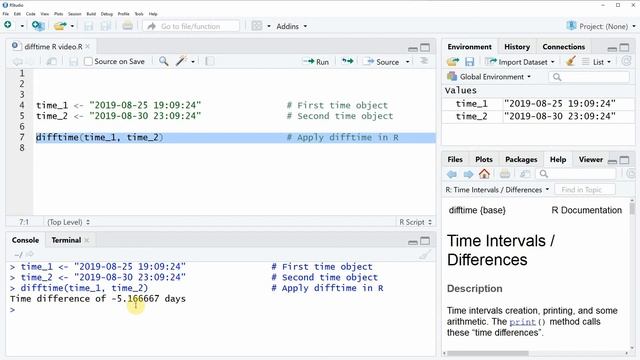640x360 pixels.
Task: Switch to the Files tab
Action: click(x=455, y=160)
